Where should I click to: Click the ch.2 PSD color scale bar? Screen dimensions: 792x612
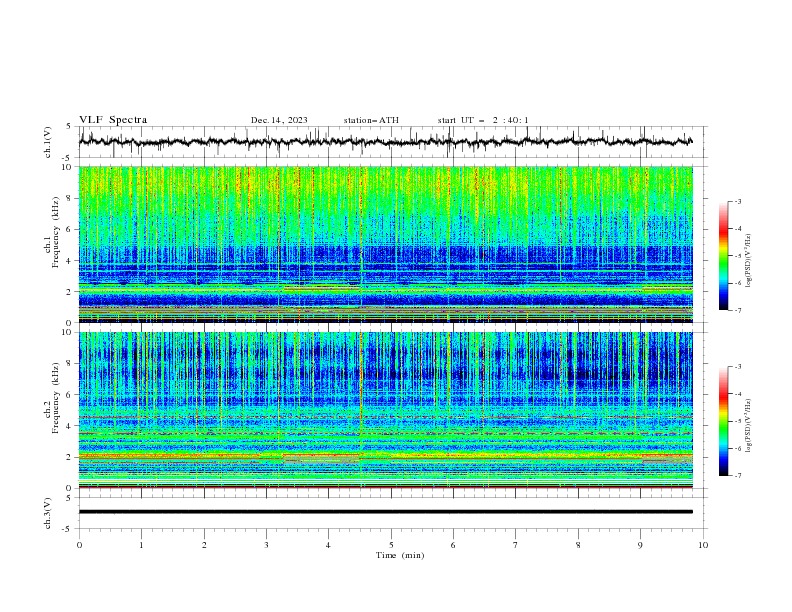click(x=723, y=421)
